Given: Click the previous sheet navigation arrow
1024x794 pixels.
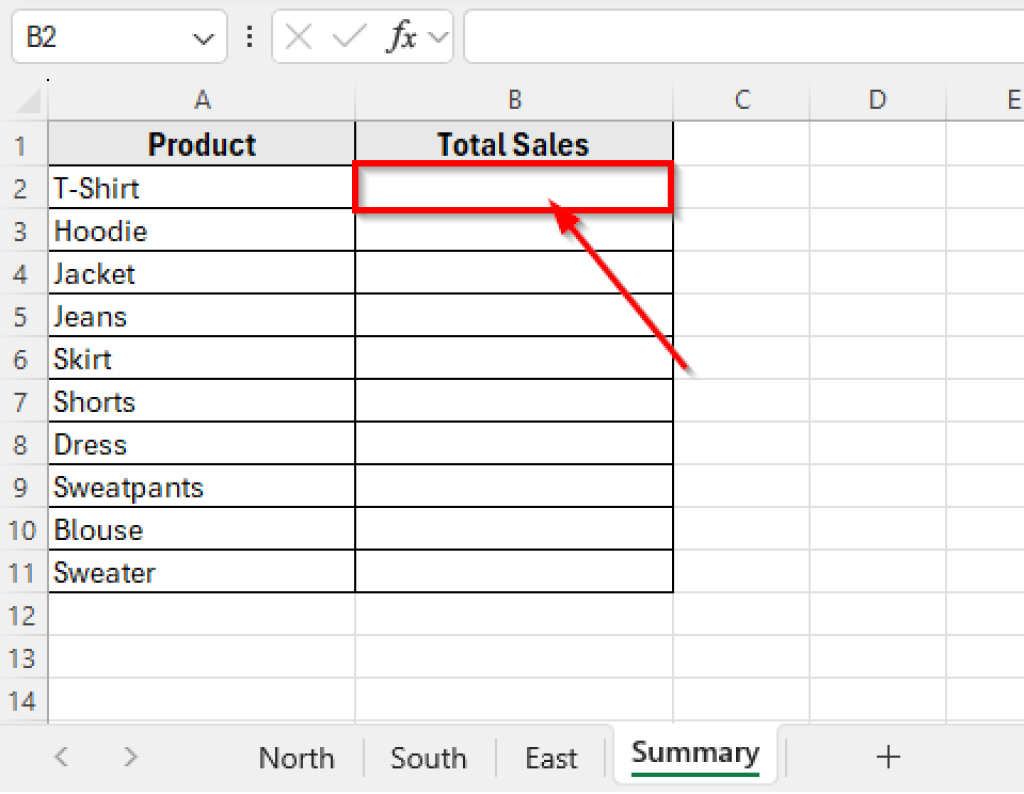Looking at the screenshot, I should tap(60, 758).
